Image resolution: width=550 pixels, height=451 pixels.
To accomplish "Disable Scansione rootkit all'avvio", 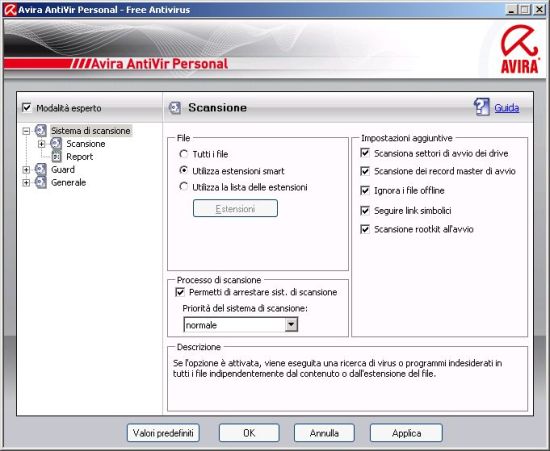I will [x=365, y=229].
